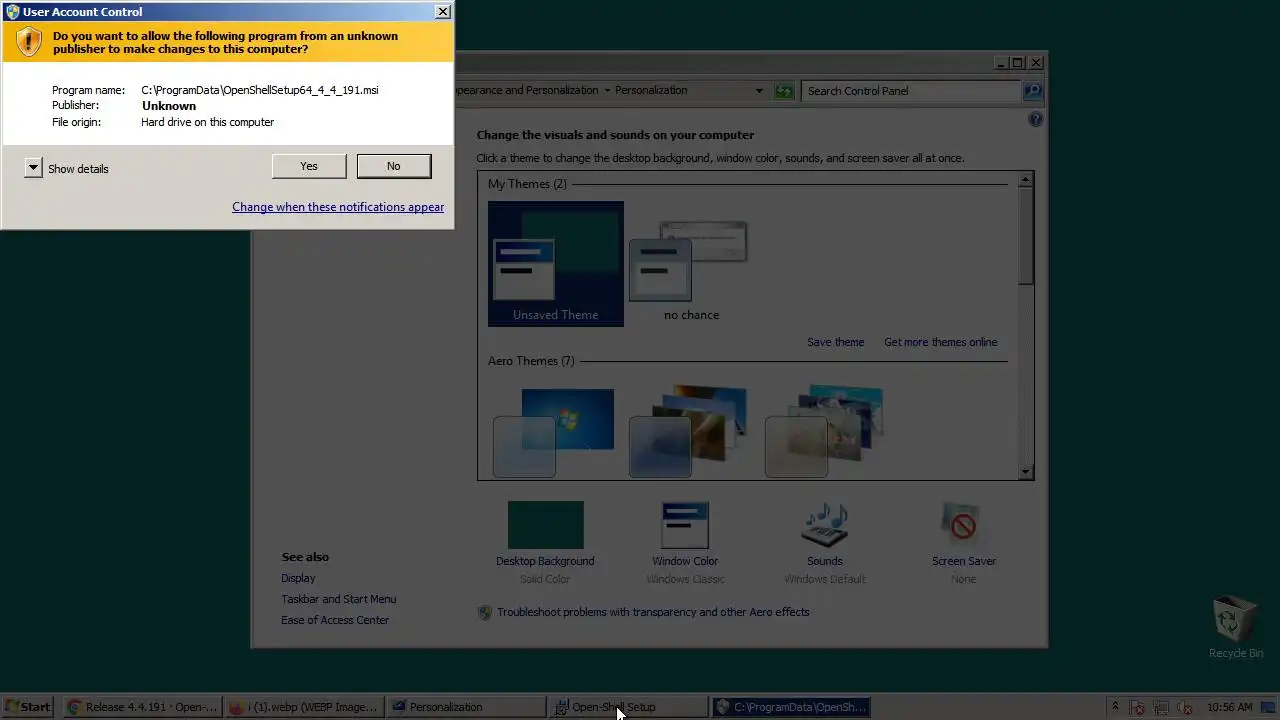This screenshot has width=1280, height=720.
Task: Click search magnifier icon in Control Panel
Action: [1032, 91]
